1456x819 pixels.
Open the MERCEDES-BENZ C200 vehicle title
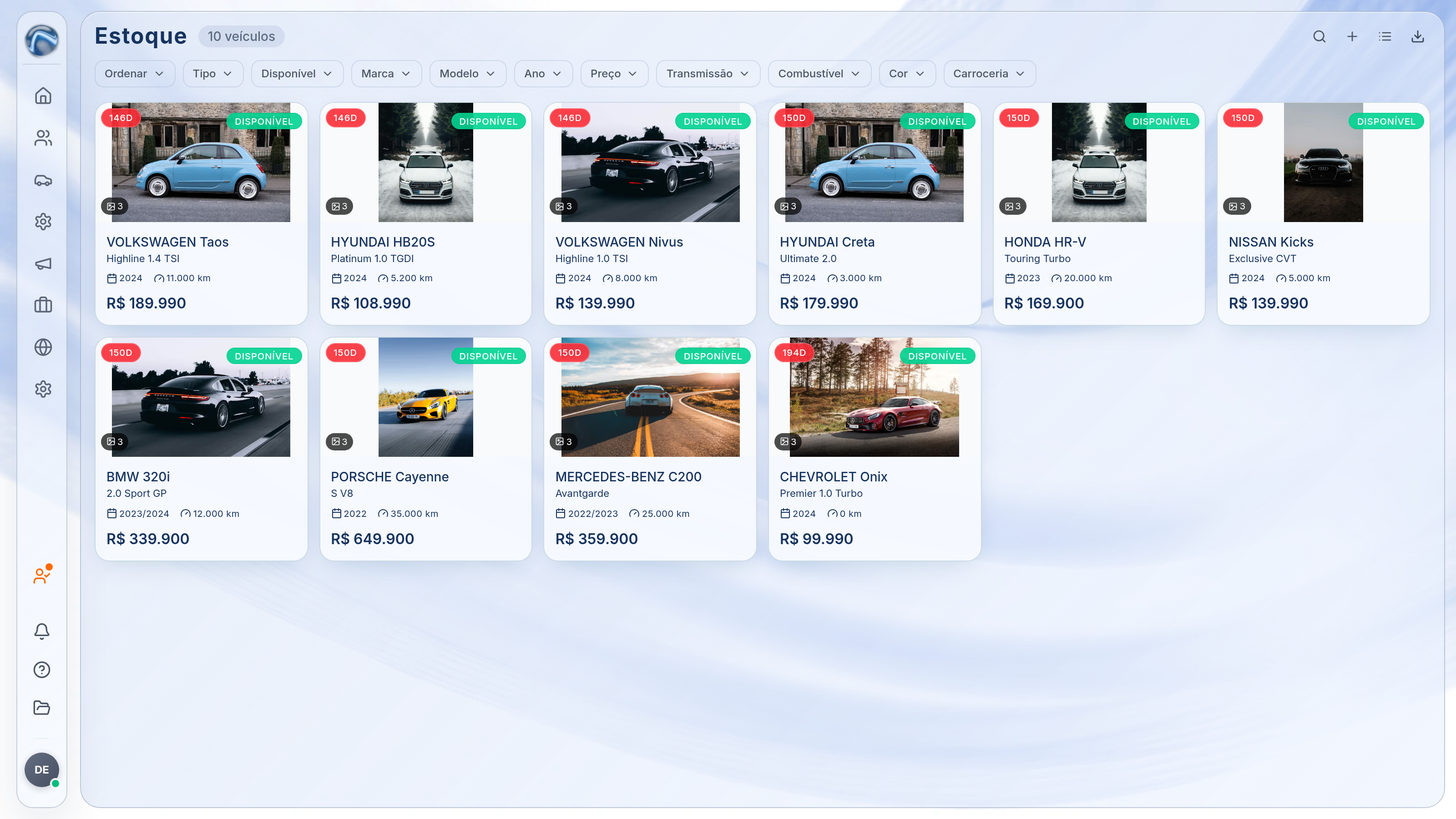(628, 476)
